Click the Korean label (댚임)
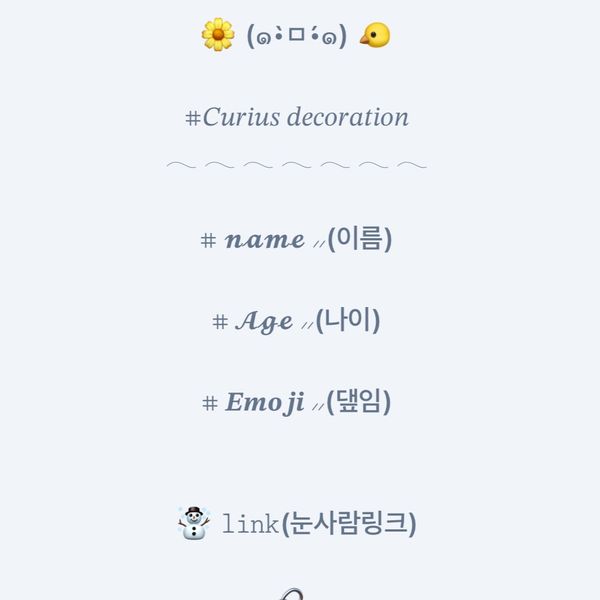The image size is (600, 600). coord(359,402)
